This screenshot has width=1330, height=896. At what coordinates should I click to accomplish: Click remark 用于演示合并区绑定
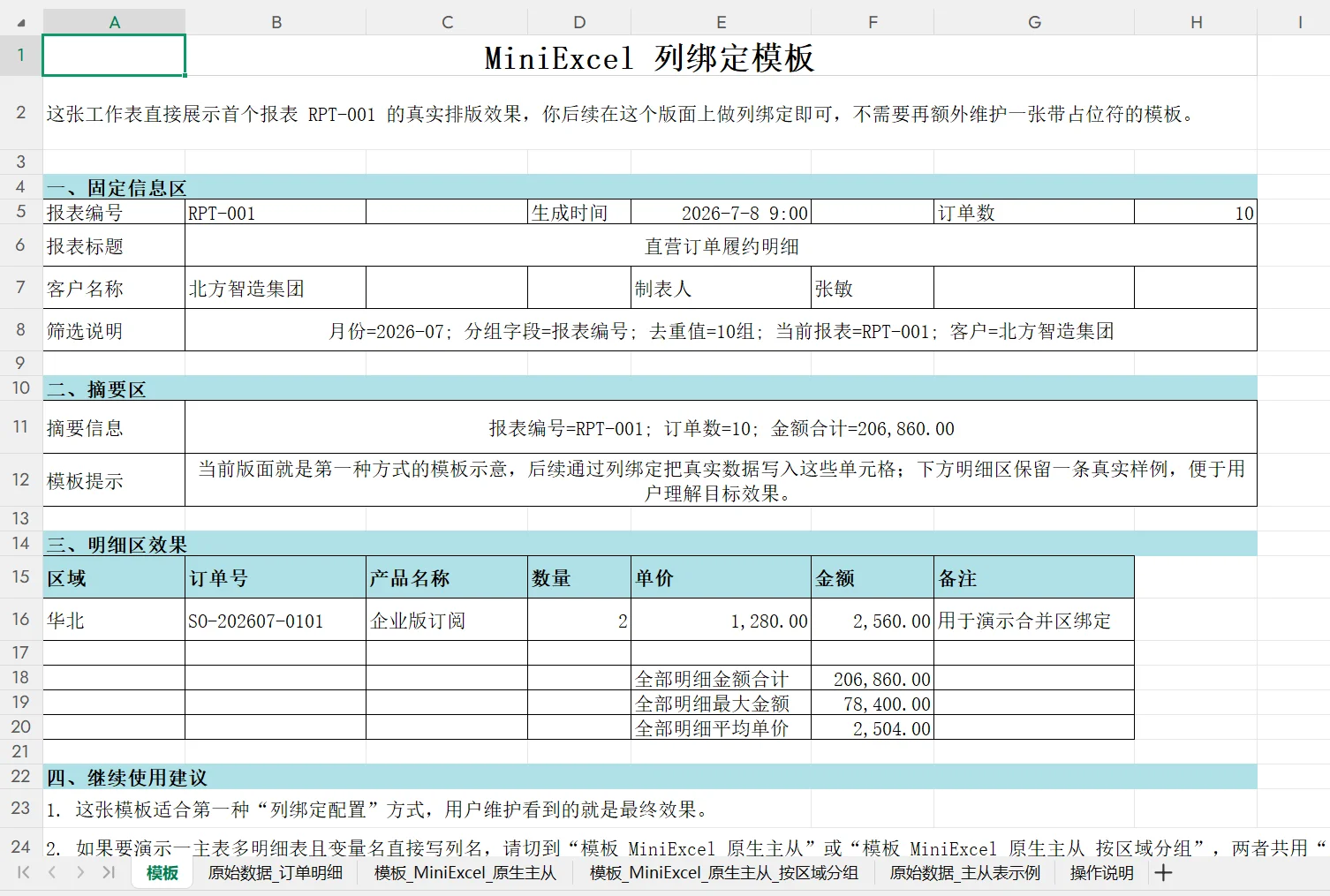tap(1034, 620)
